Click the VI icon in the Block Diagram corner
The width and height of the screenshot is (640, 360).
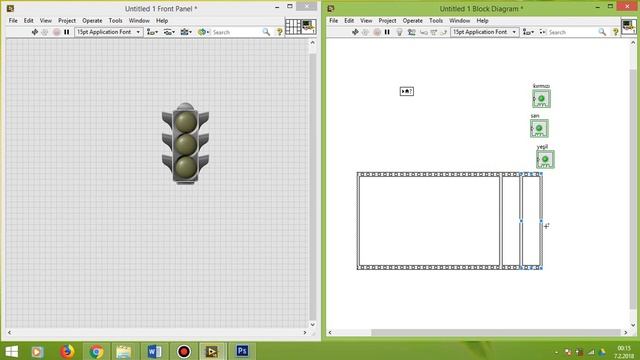tap(629, 27)
